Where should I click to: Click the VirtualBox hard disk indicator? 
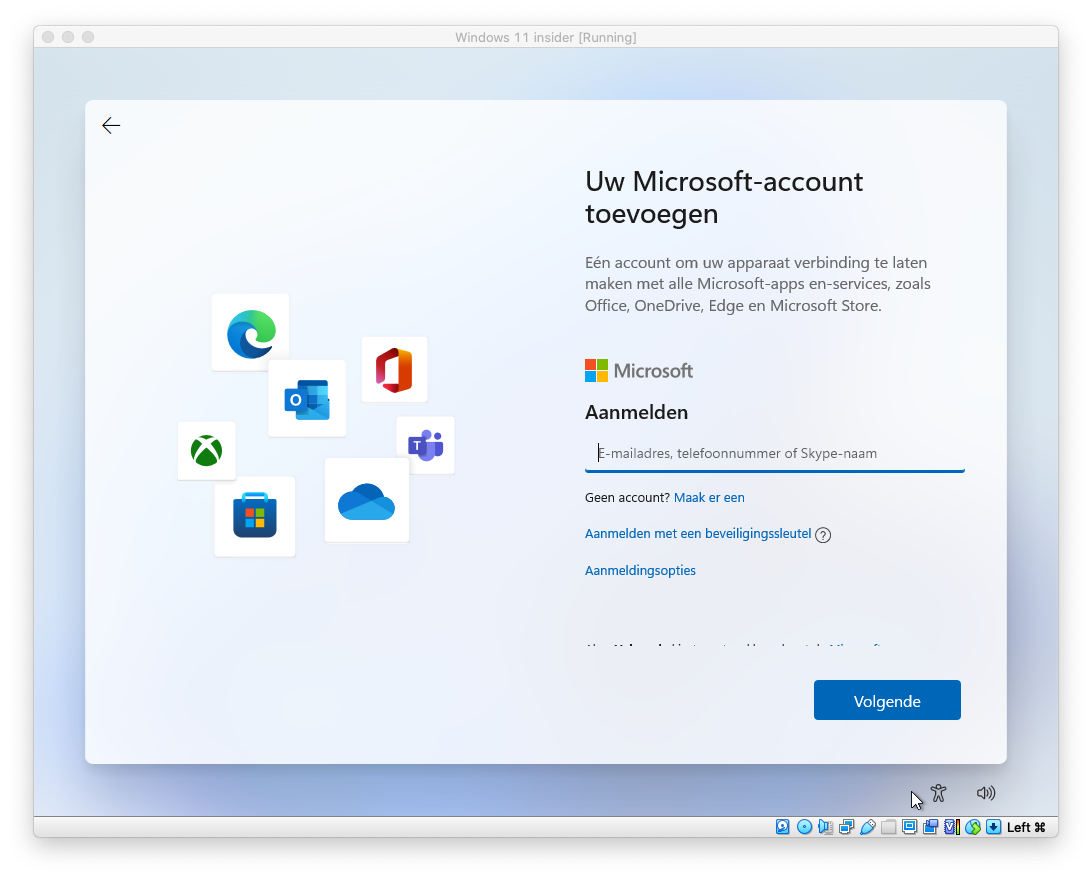pos(783,827)
